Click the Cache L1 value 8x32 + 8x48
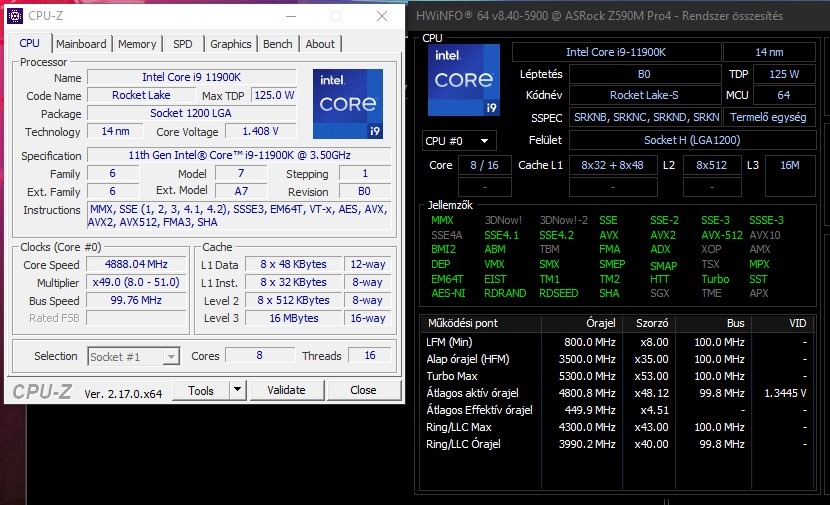830x505 pixels. pyautogui.click(x=613, y=165)
